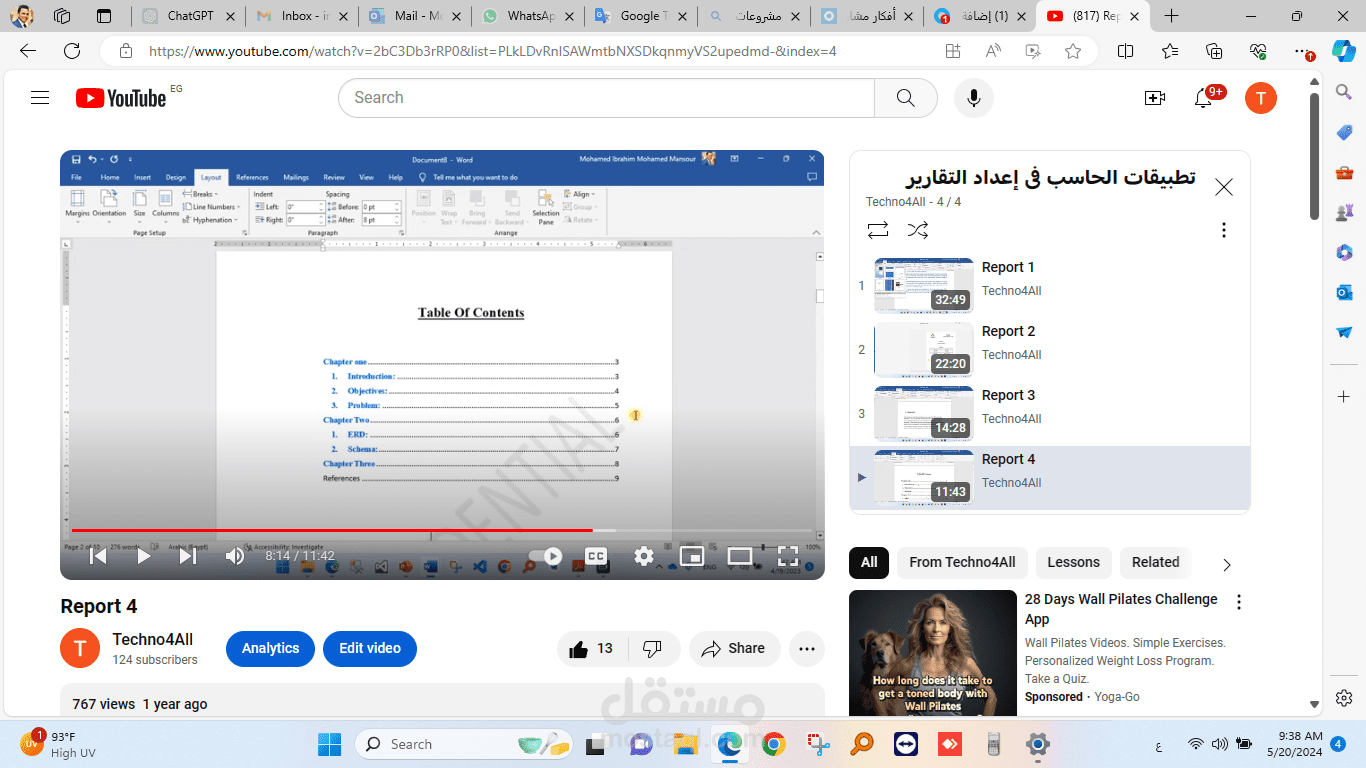Open Copilot in the Edge sidebar
The image size is (1366, 768).
pos(1343,52)
